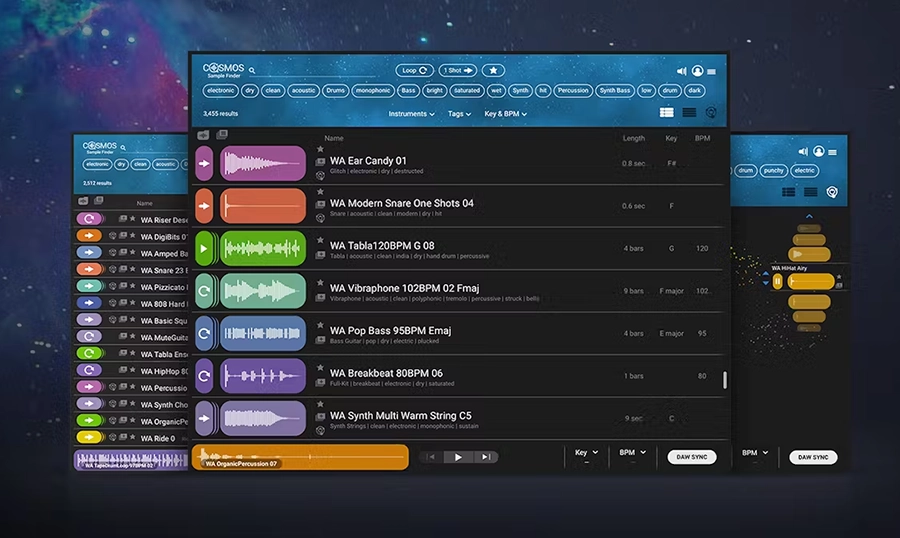Click the loop icon for WA Vibraphone 102BPM 02 Fmaj
900x538 pixels.
click(204, 291)
